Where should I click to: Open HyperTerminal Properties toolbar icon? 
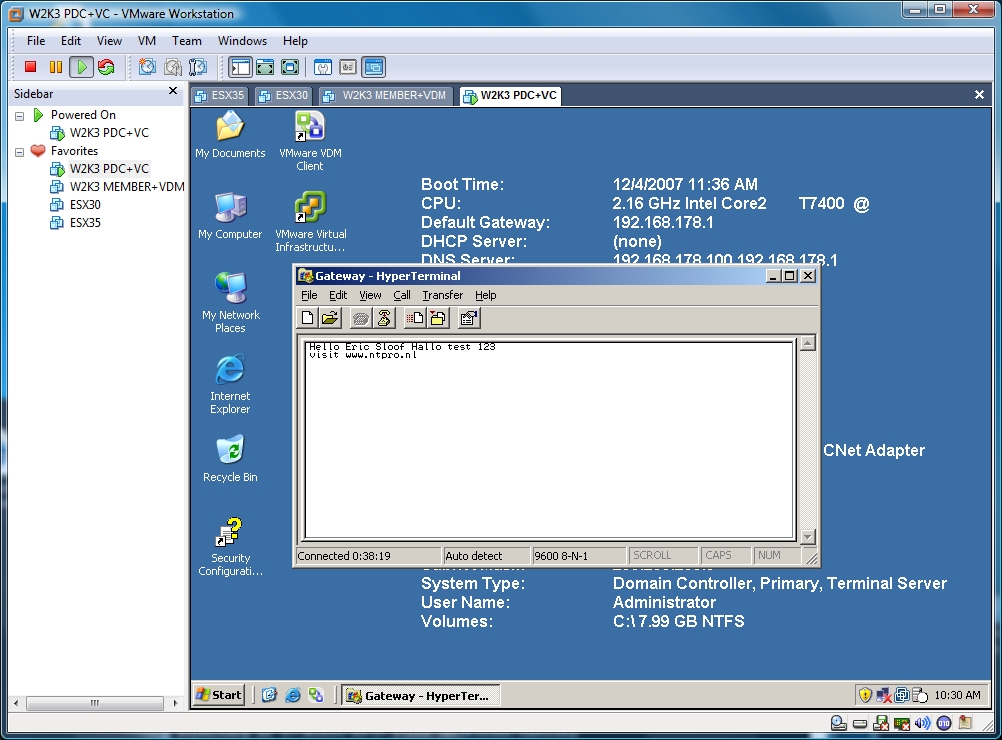click(468, 318)
